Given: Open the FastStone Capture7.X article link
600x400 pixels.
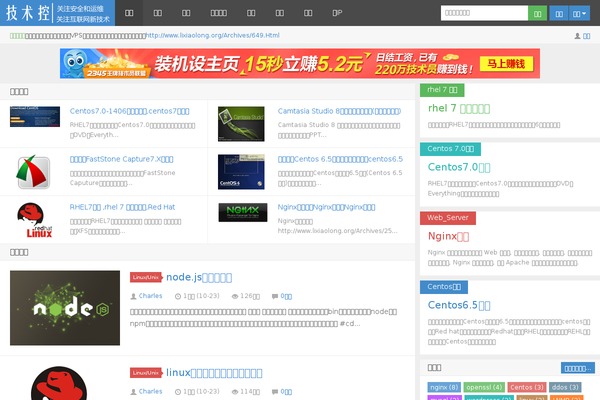Looking at the screenshot, I should pyautogui.click(x=121, y=159).
